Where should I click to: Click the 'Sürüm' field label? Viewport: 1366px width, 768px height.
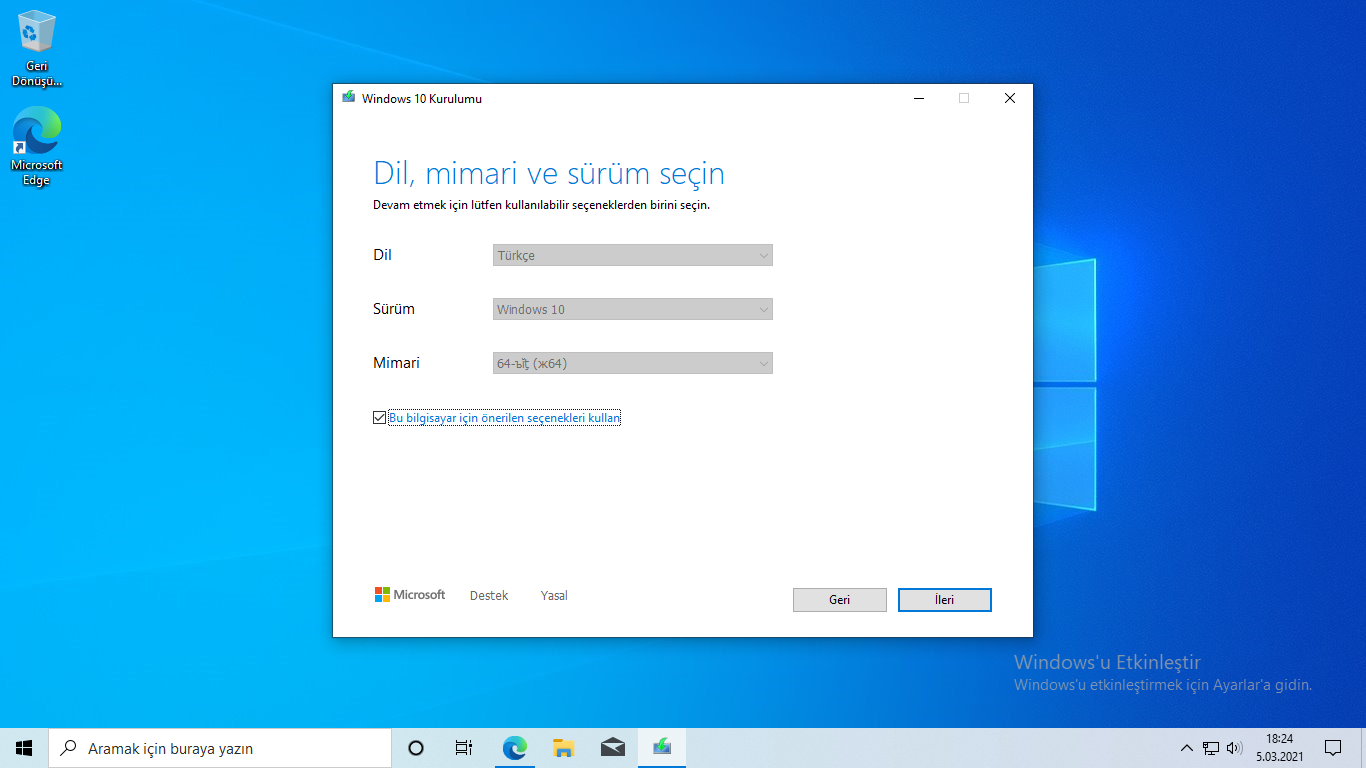pyautogui.click(x=394, y=309)
